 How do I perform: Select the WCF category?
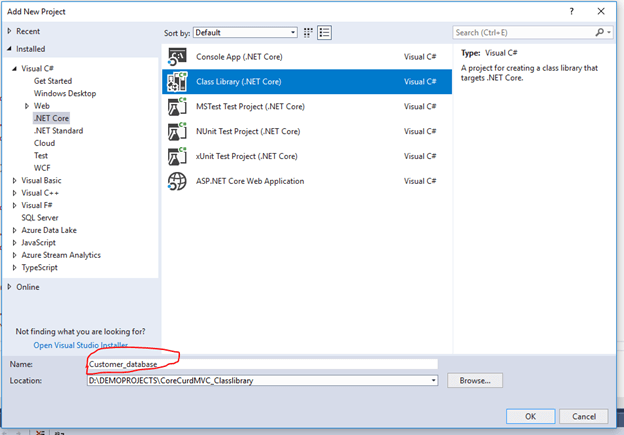(x=42, y=168)
